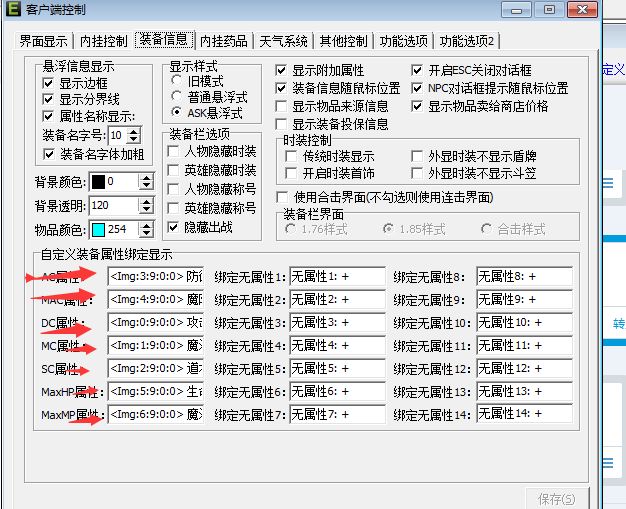Click the 装备名字号 spinner arrows
The width and height of the screenshot is (626, 509).
pos(134,135)
